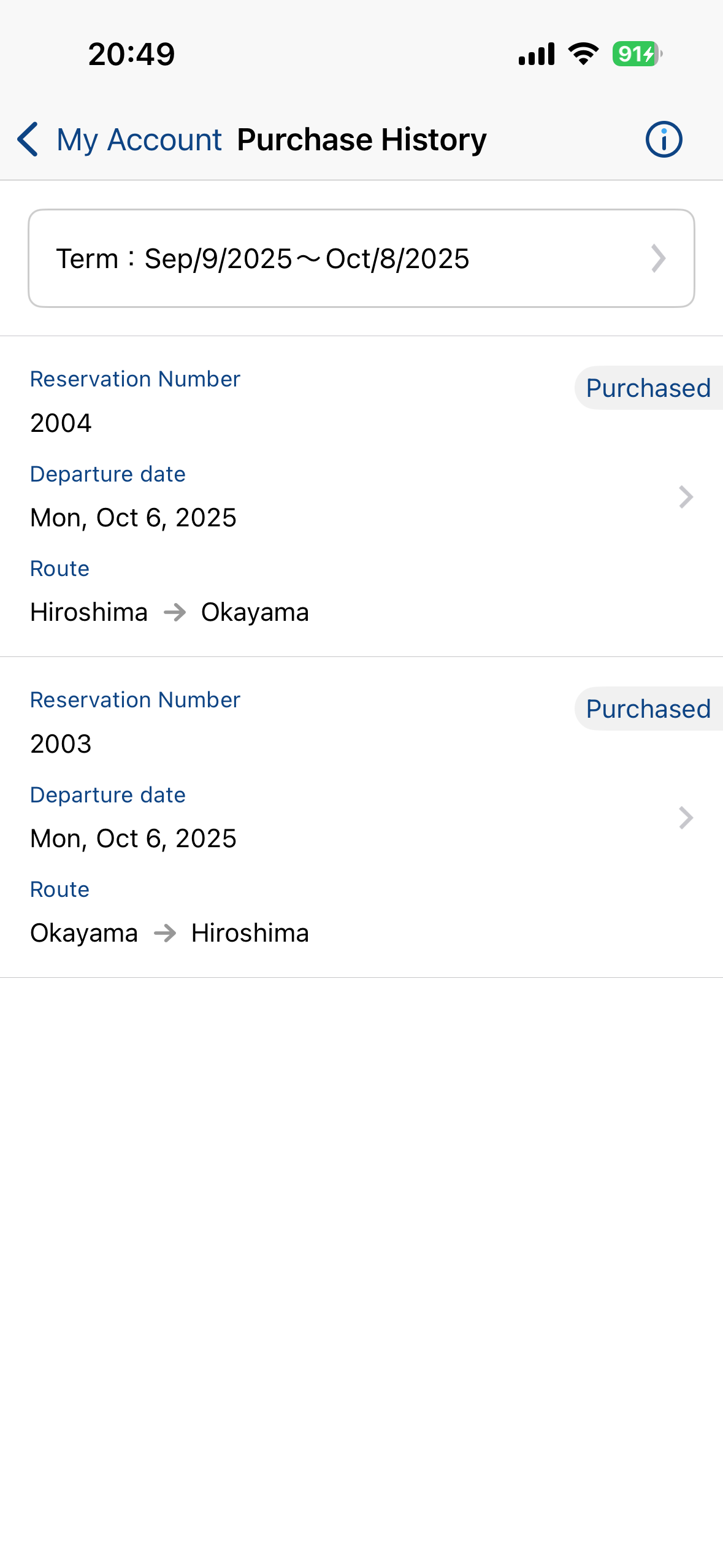Tap Purchased badge on reservation 2003

648,709
